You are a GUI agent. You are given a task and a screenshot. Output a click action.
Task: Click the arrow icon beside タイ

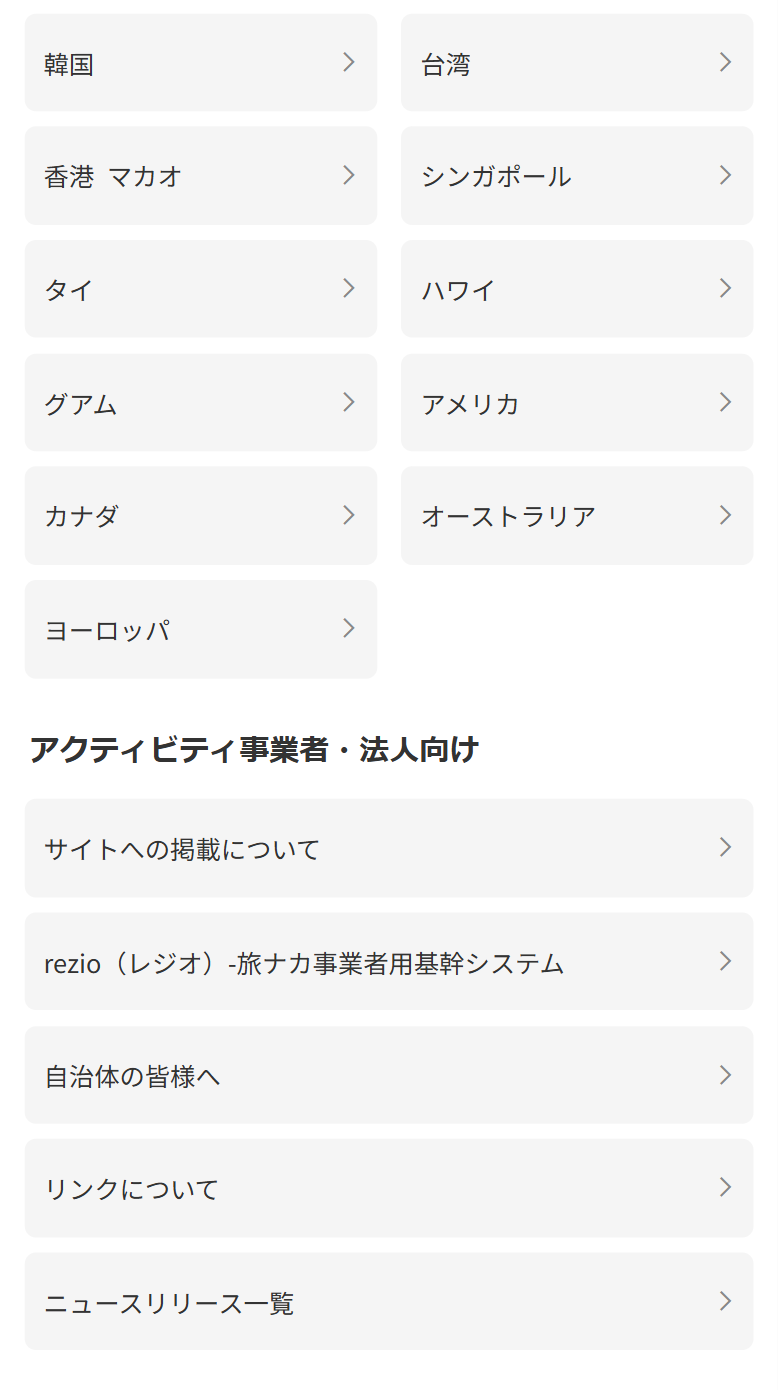349,289
